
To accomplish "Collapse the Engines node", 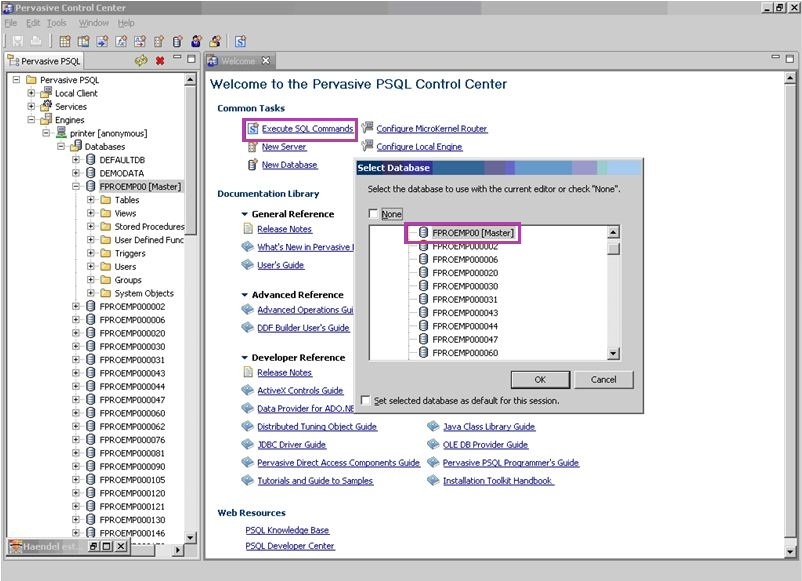I will [x=31, y=120].
